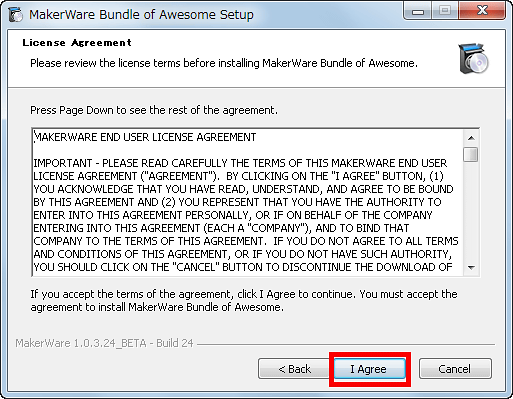This screenshot has height=399, width=513.
Task: Minimize the setup window
Action: point(418,11)
